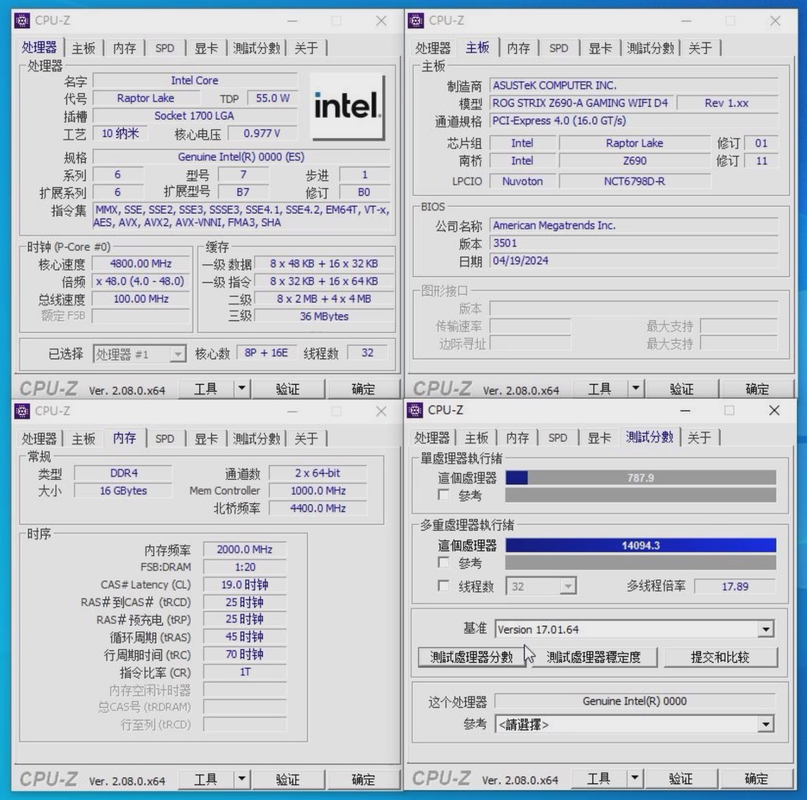This screenshot has width=807, height=800.
Task: Tick the 线程数 checkbox in the benchmark window
Action: 443,585
